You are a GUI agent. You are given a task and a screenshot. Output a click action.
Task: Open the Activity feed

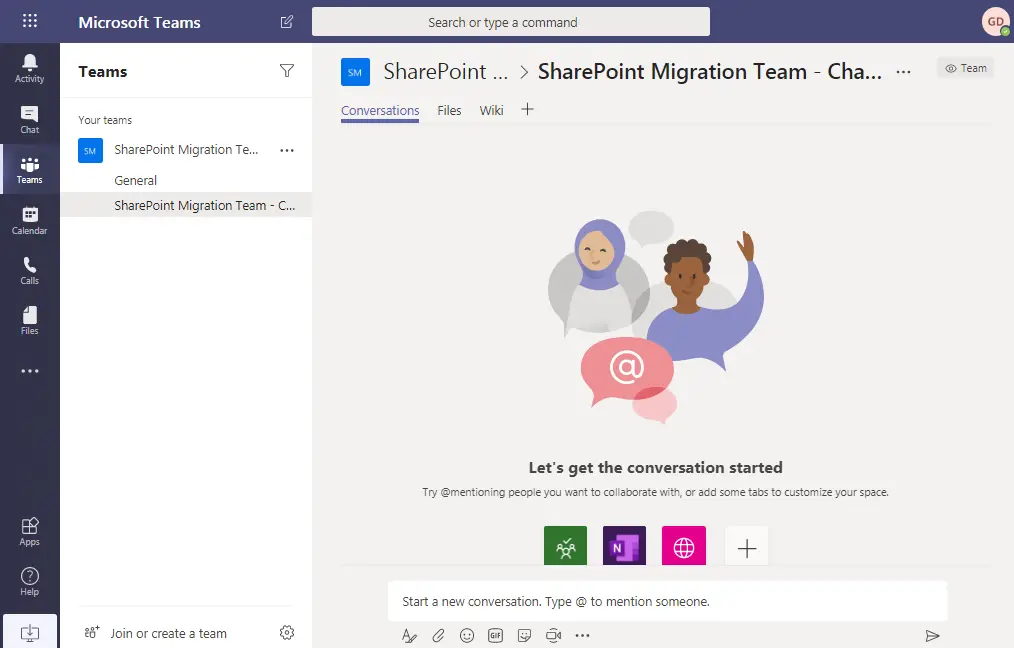[x=30, y=69]
